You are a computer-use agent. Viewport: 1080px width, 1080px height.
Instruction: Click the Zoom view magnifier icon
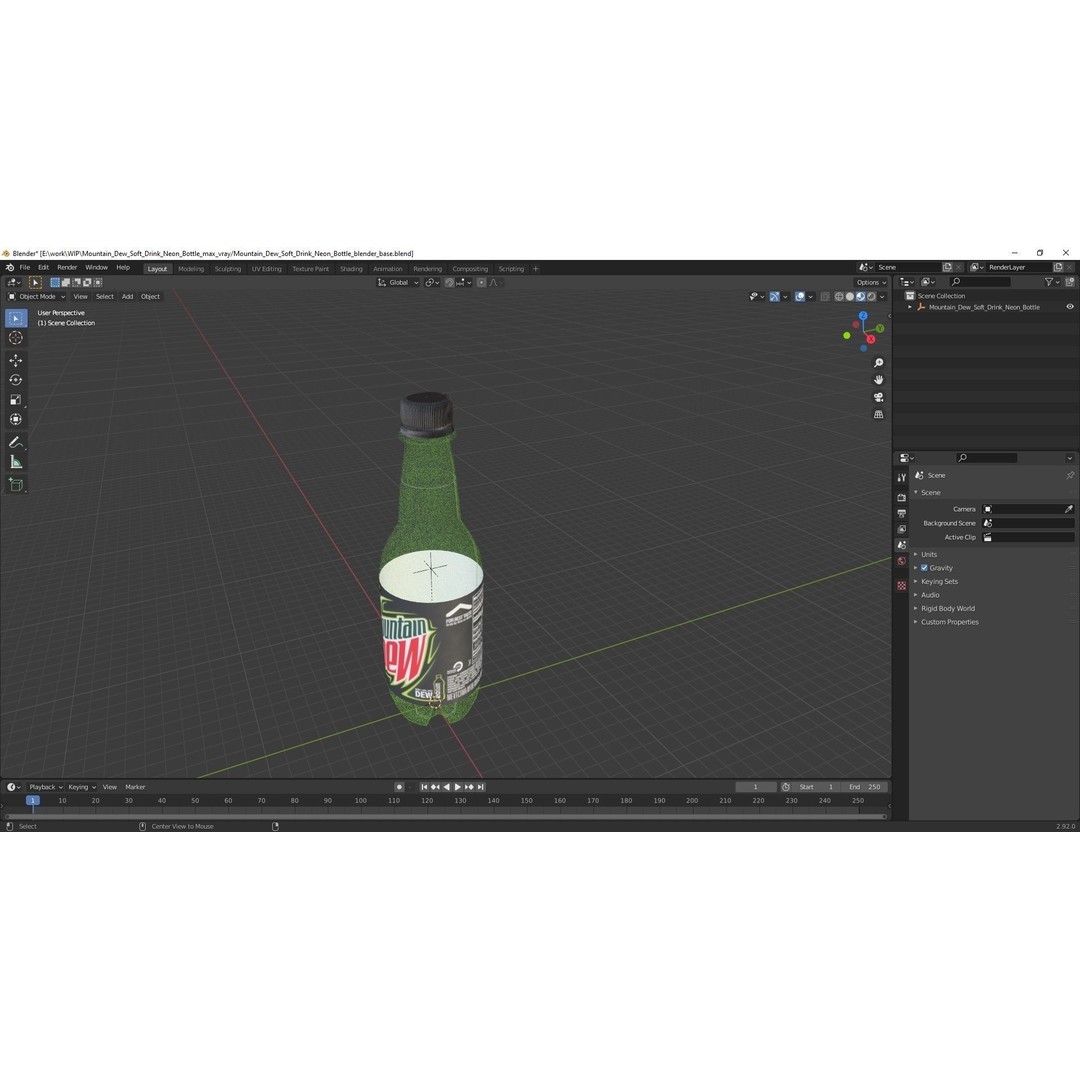click(x=878, y=363)
